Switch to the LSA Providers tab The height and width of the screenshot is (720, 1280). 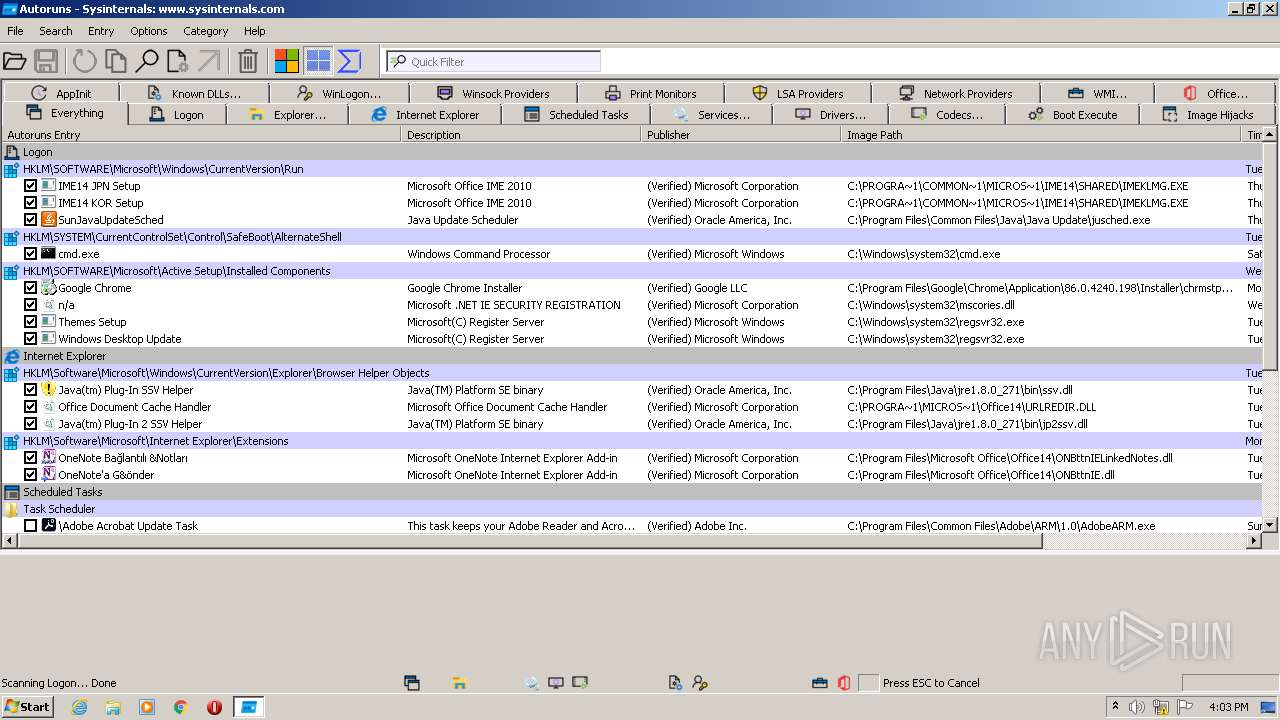click(x=799, y=94)
